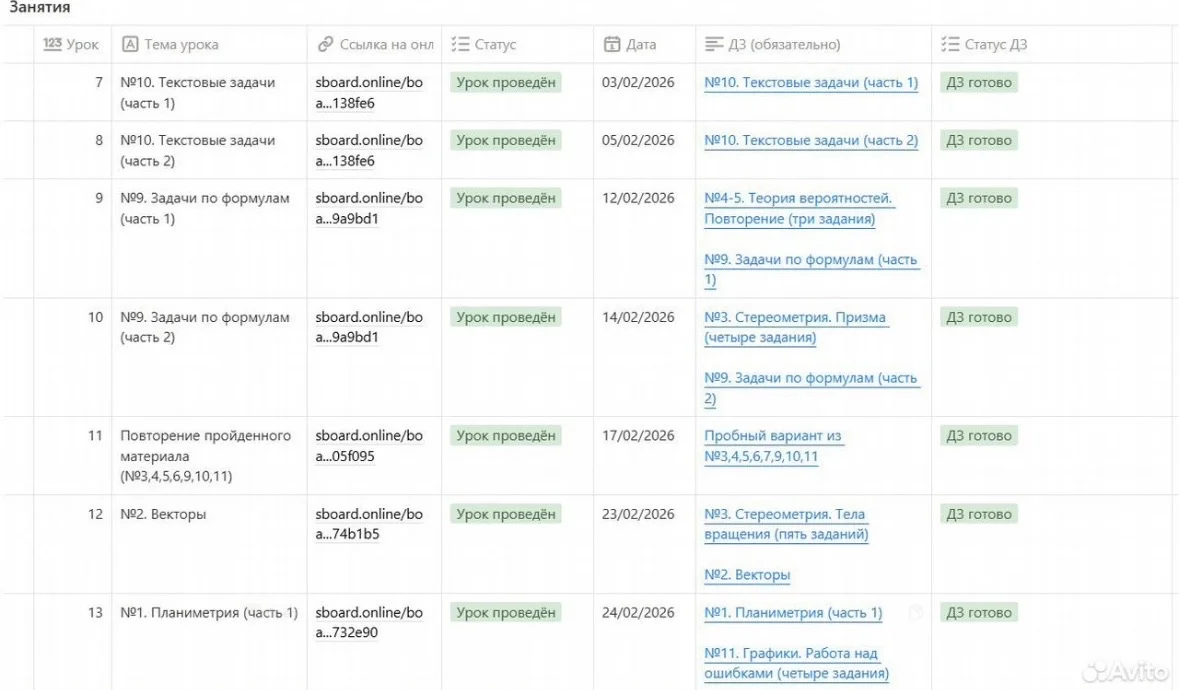
Task: Open the Дата column header options
Action: [644, 44]
